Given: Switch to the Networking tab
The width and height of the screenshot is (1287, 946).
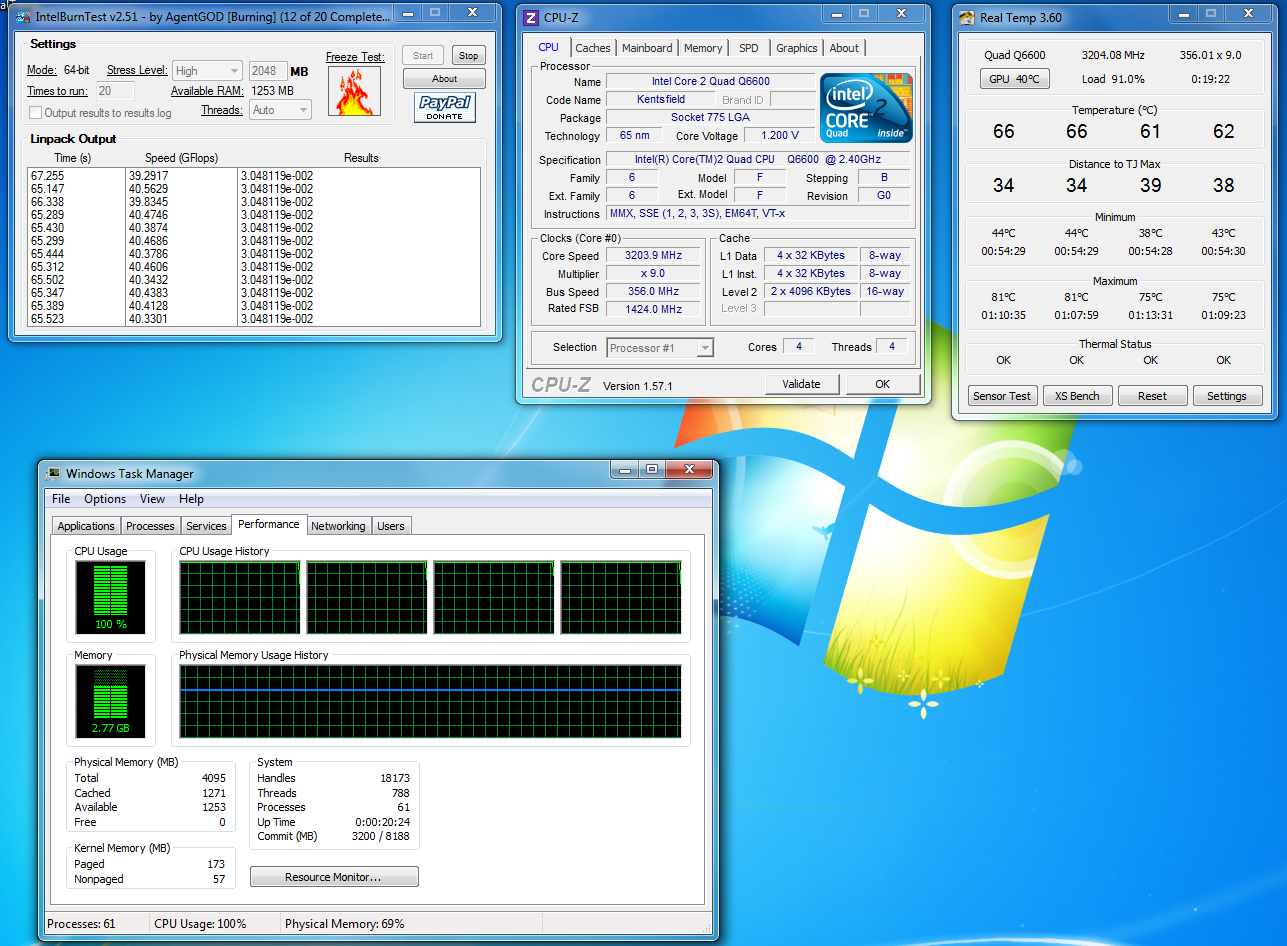Looking at the screenshot, I should coord(338,526).
